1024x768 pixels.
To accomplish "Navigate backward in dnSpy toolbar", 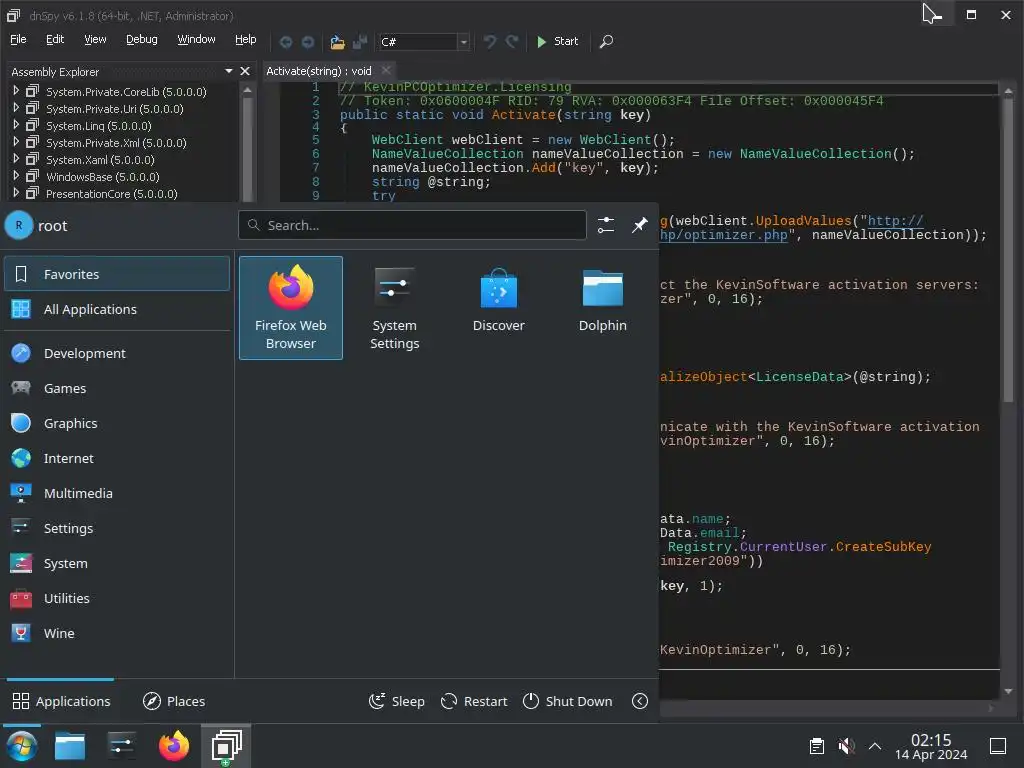I will [x=285, y=42].
